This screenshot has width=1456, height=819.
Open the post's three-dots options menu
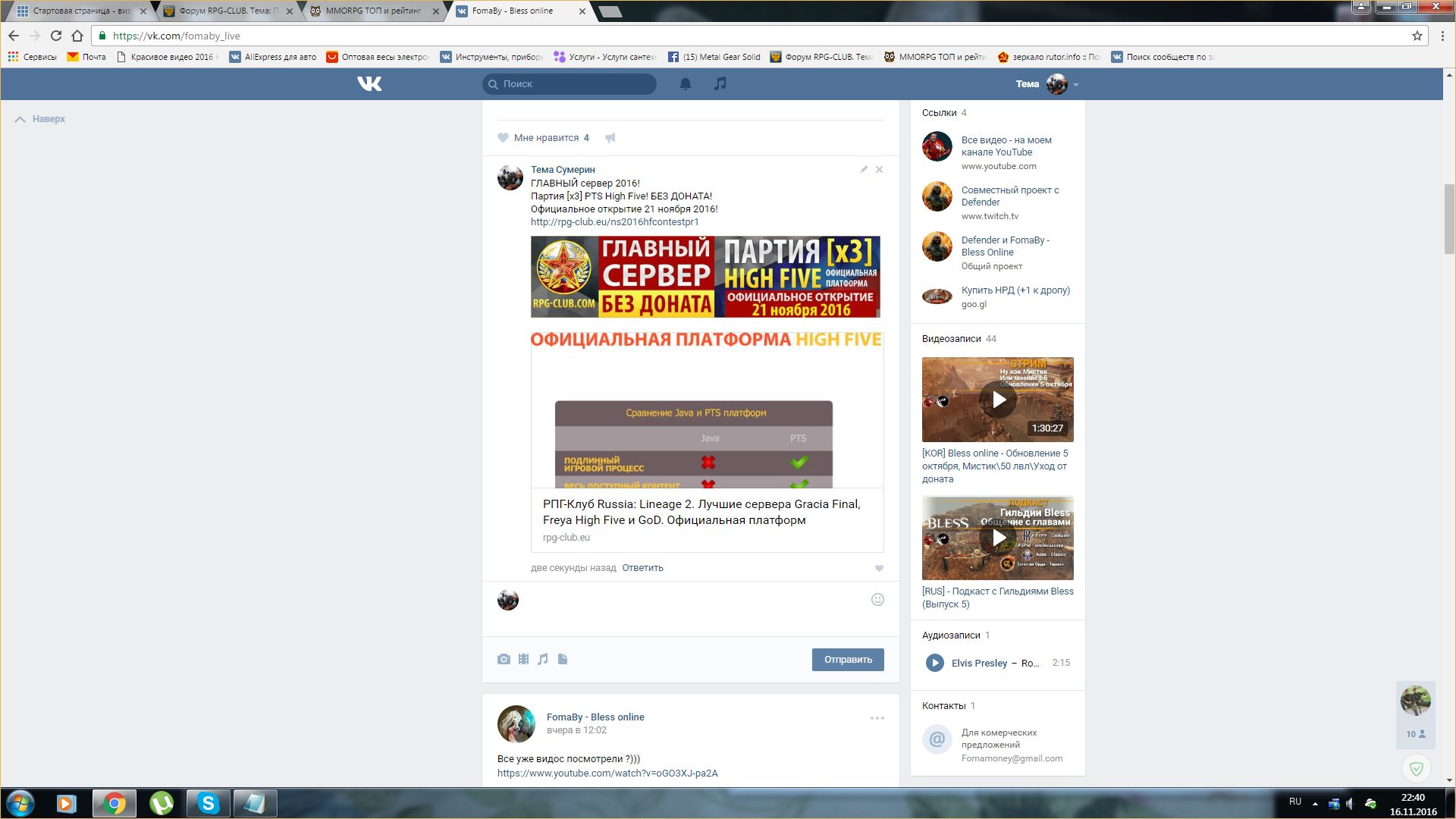coord(877,717)
